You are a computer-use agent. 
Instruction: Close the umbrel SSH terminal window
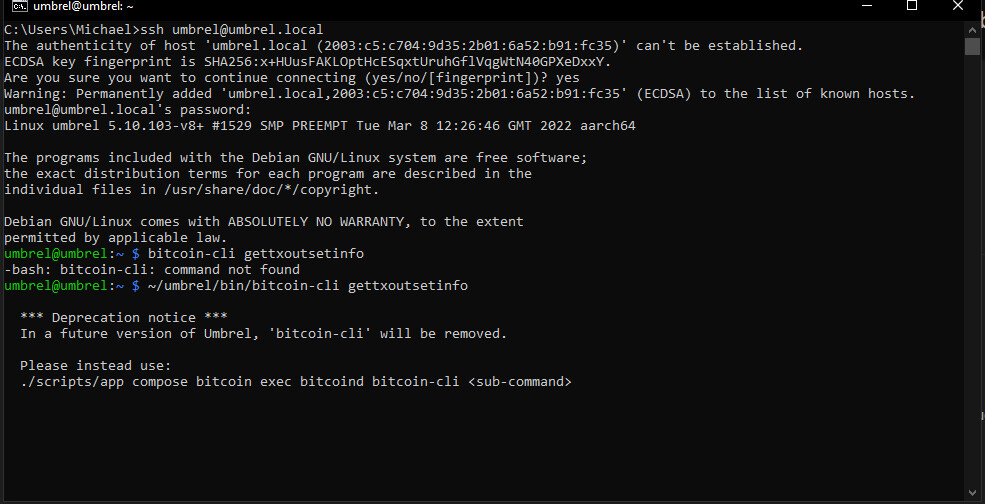957,6
